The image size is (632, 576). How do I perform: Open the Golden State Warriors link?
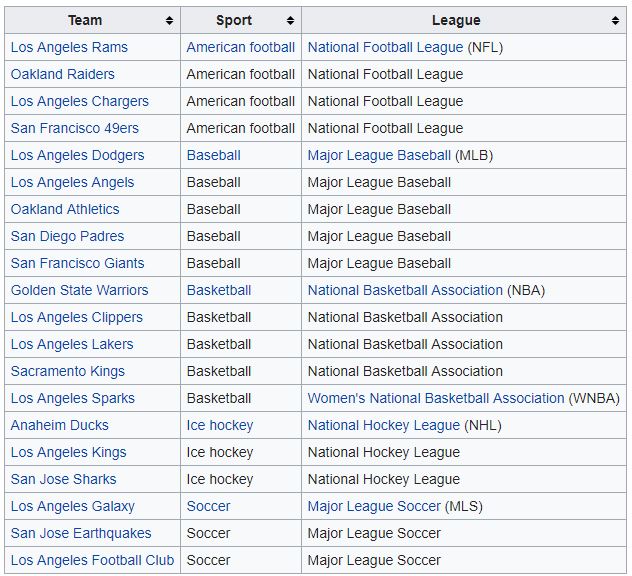(79, 290)
